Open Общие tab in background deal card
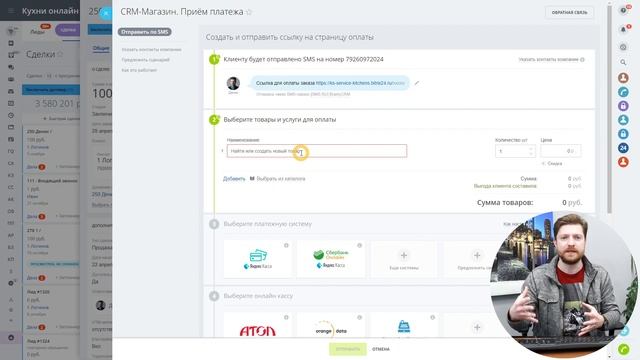 tap(101, 48)
